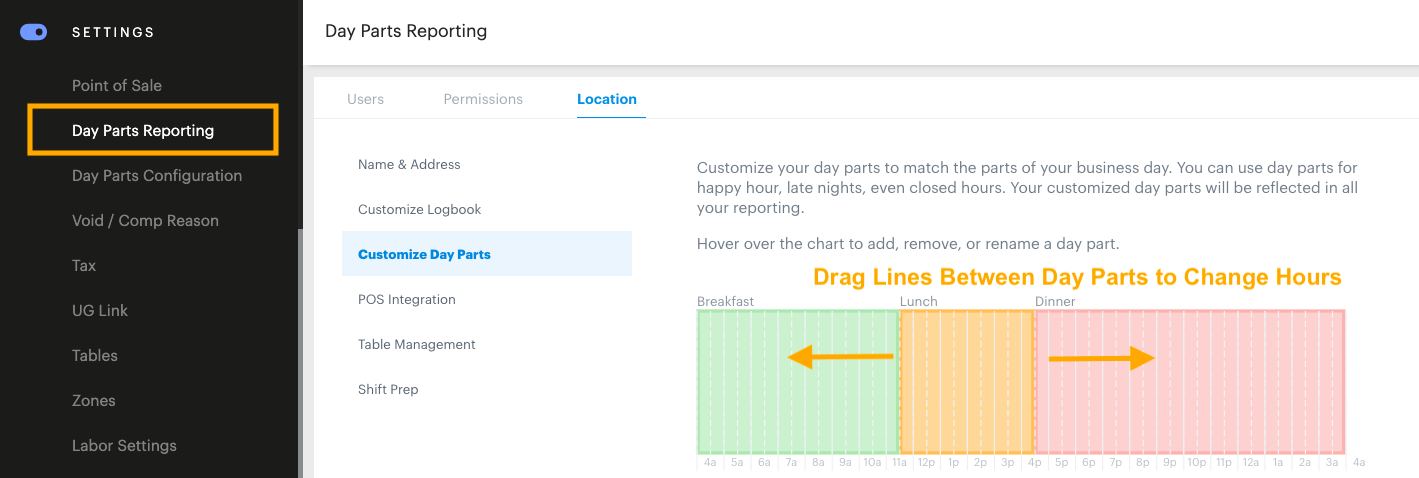Open POS Integration section

(407, 300)
